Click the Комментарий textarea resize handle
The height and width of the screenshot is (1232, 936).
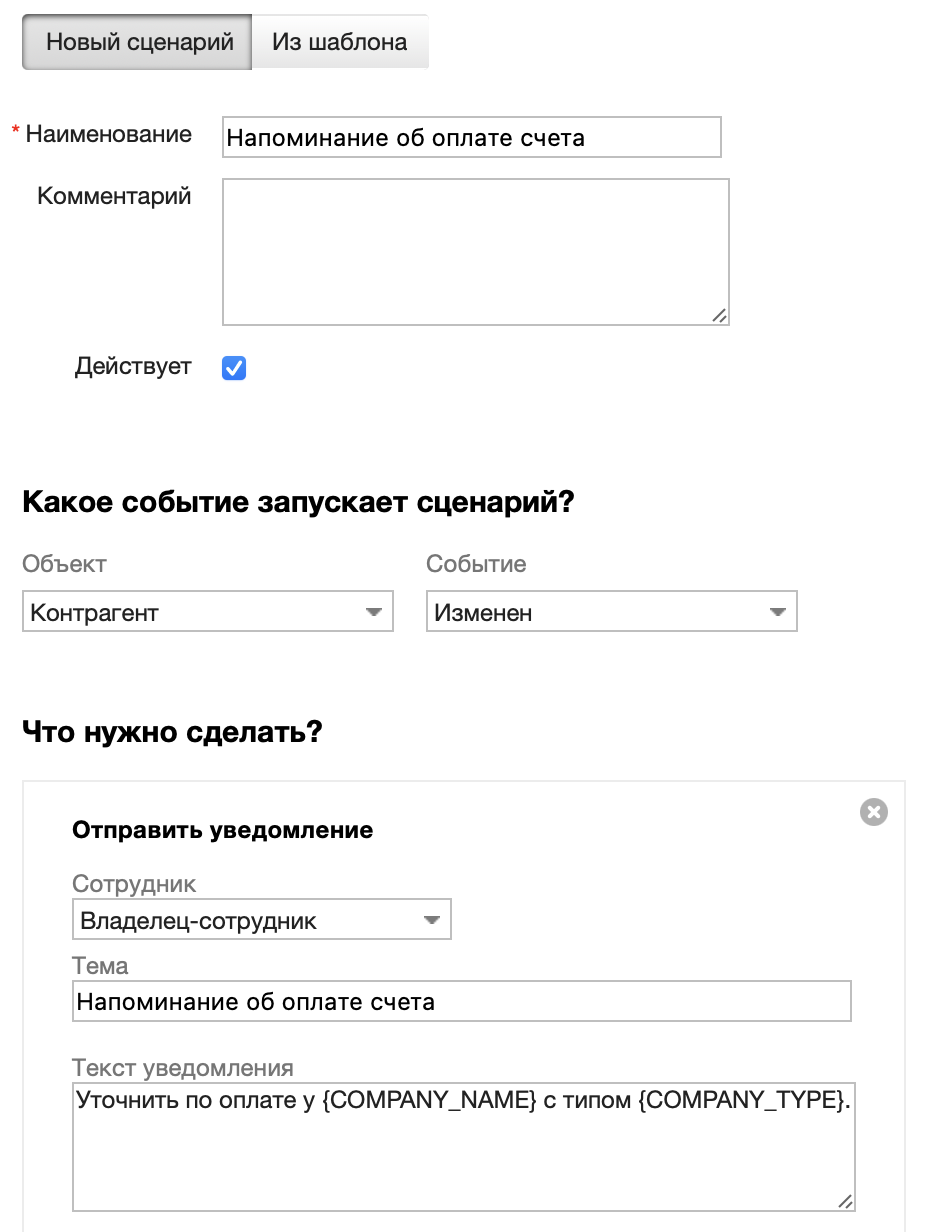pyautogui.click(x=719, y=315)
